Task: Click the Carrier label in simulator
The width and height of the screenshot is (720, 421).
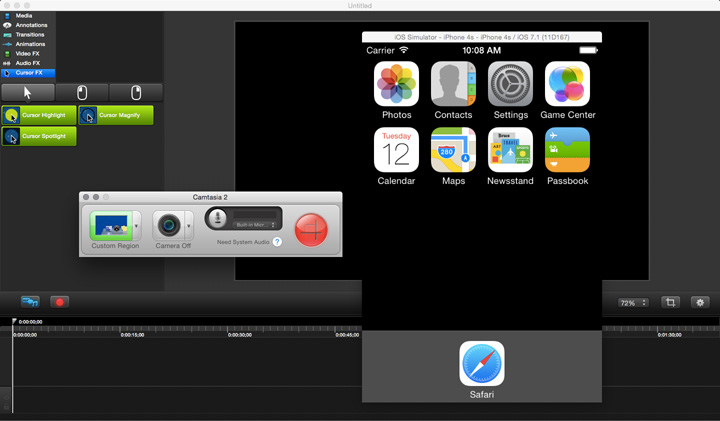Action: pos(380,51)
